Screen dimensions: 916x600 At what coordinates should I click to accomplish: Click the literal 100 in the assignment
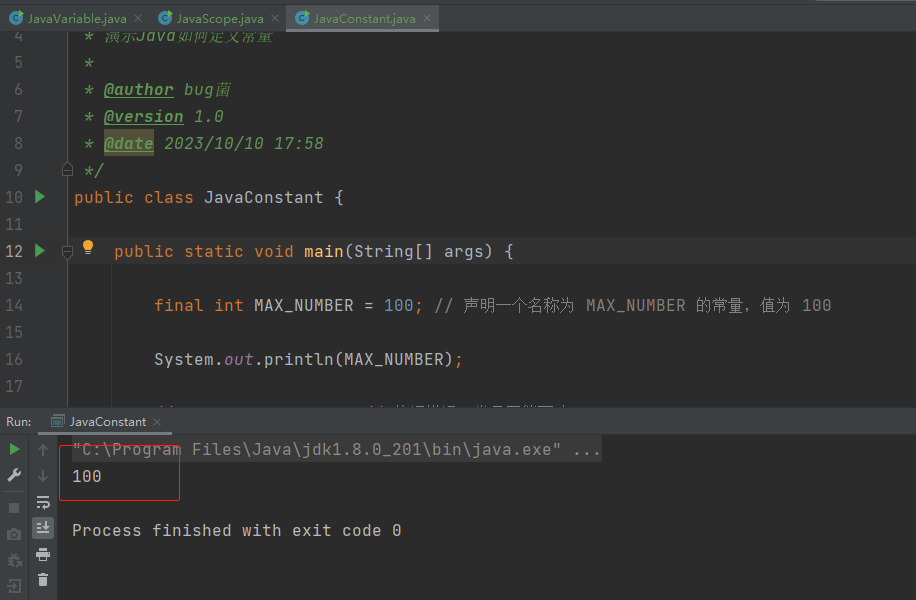(x=398, y=306)
